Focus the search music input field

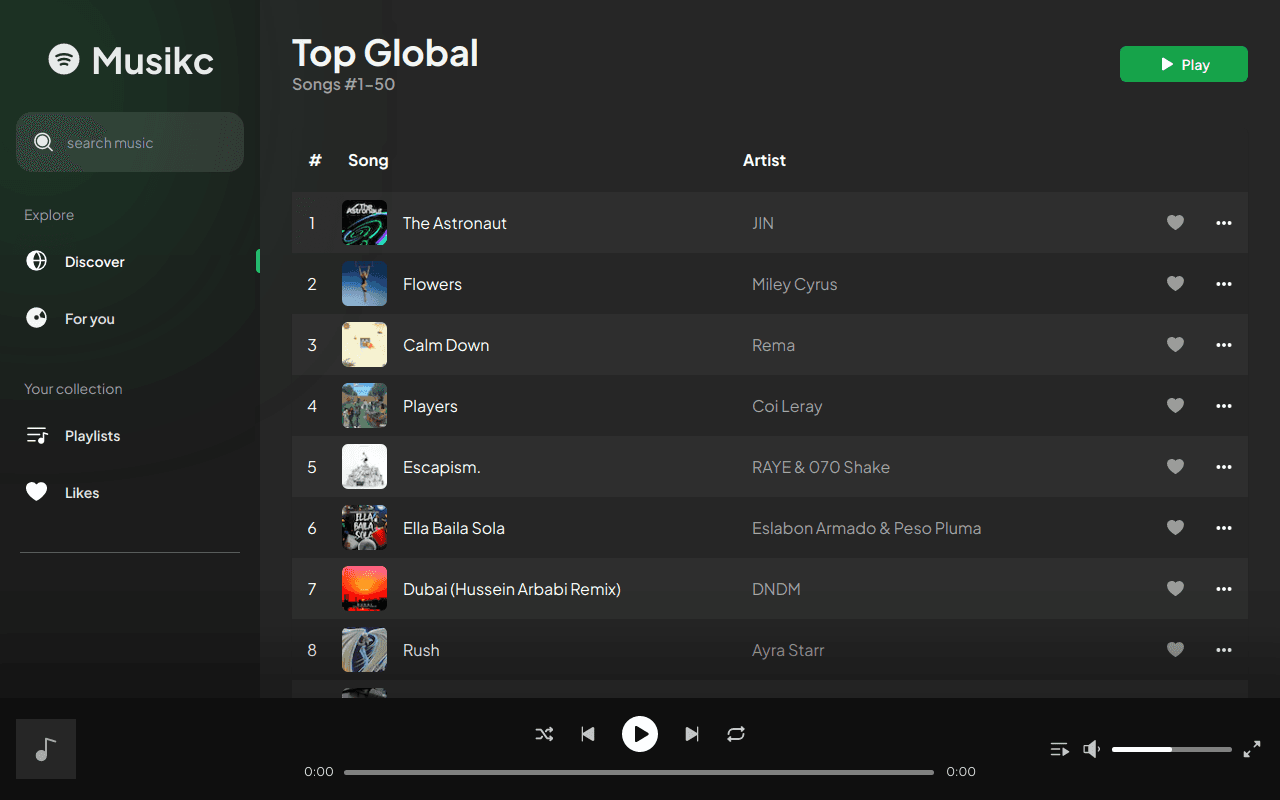tap(130, 142)
